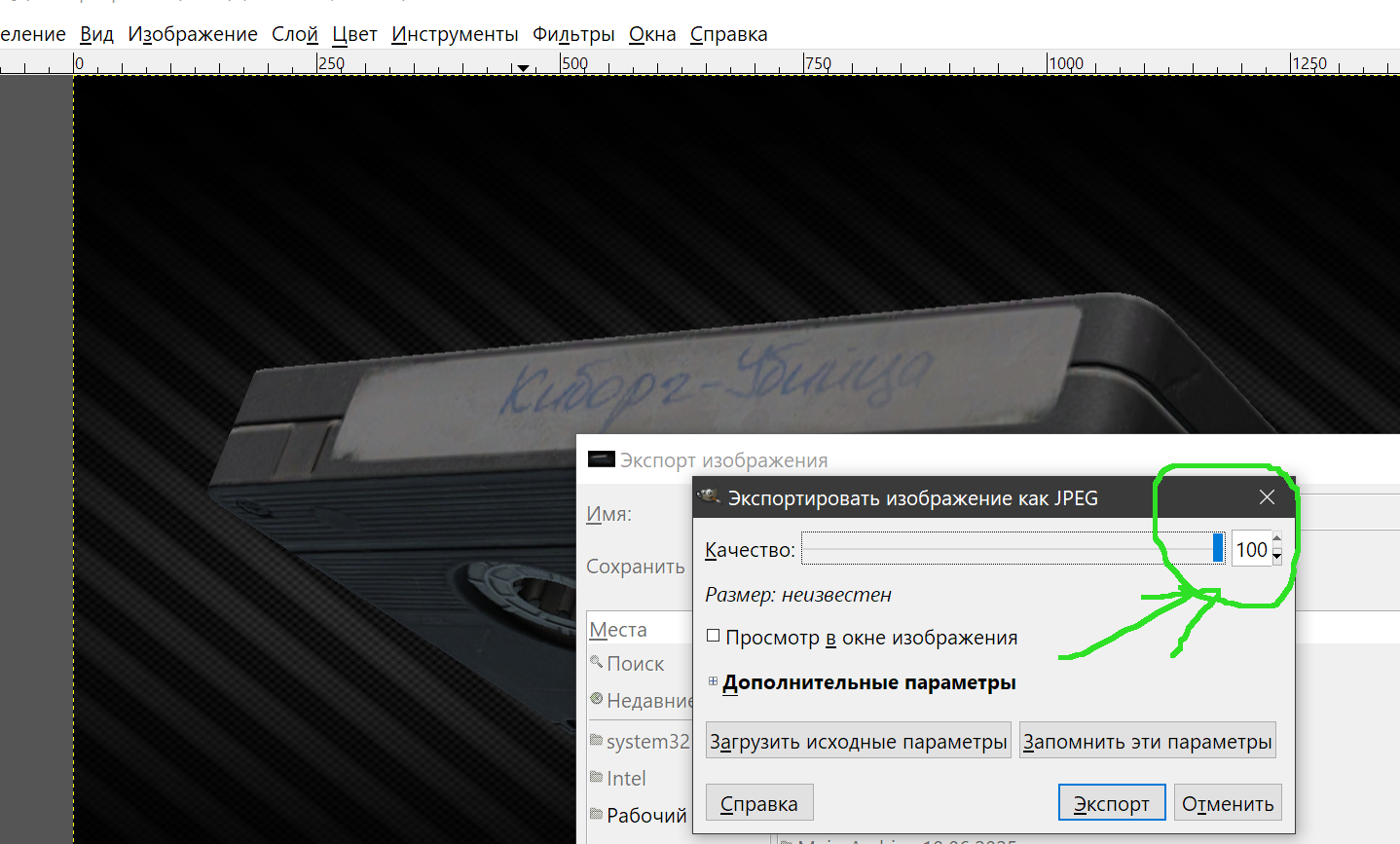Expand Дополнительные параметры section
This screenshot has height=844, width=1400.
pos(713,681)
